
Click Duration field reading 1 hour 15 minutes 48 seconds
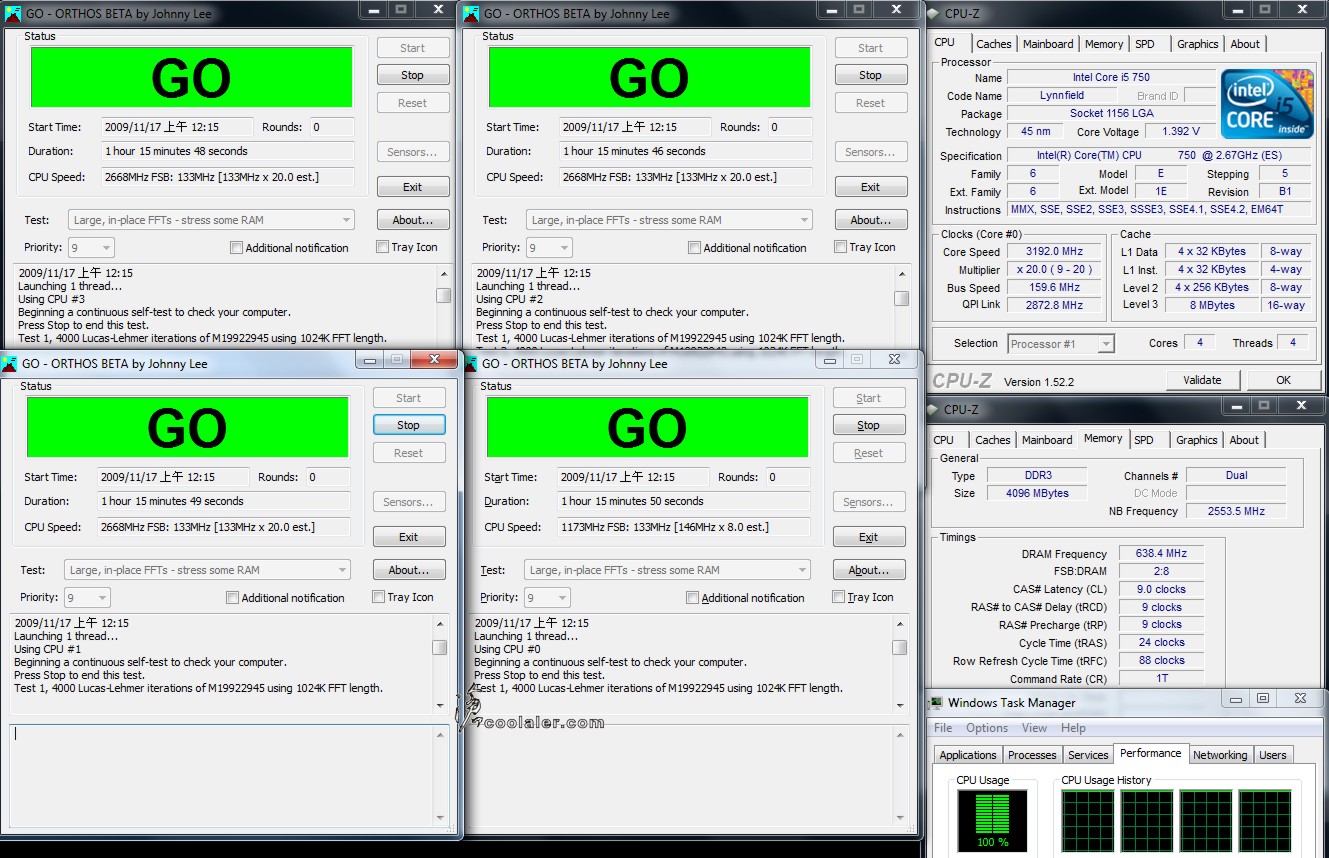pyautogui.click(x=228, y=152)
